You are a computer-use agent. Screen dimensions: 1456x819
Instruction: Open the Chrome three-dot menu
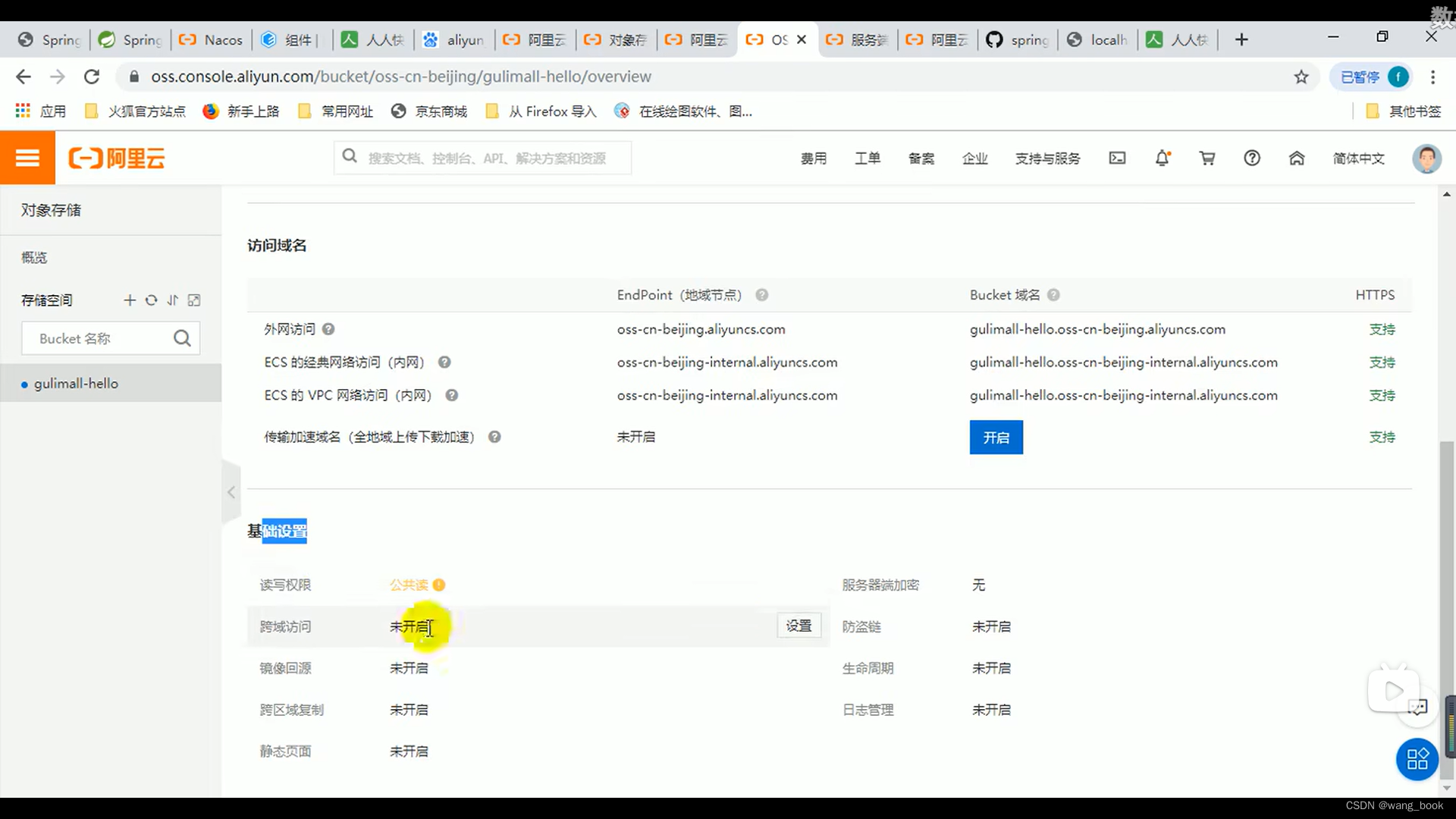pos(1432,77)
